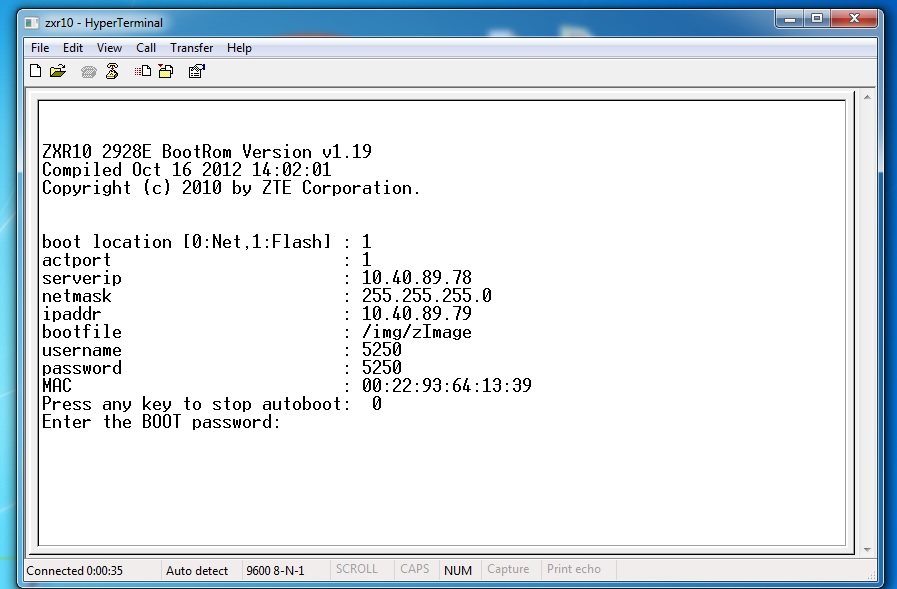Screen dimensions: 897x589
Task: Close the HyperTerminal window
Action: [854, 19]
